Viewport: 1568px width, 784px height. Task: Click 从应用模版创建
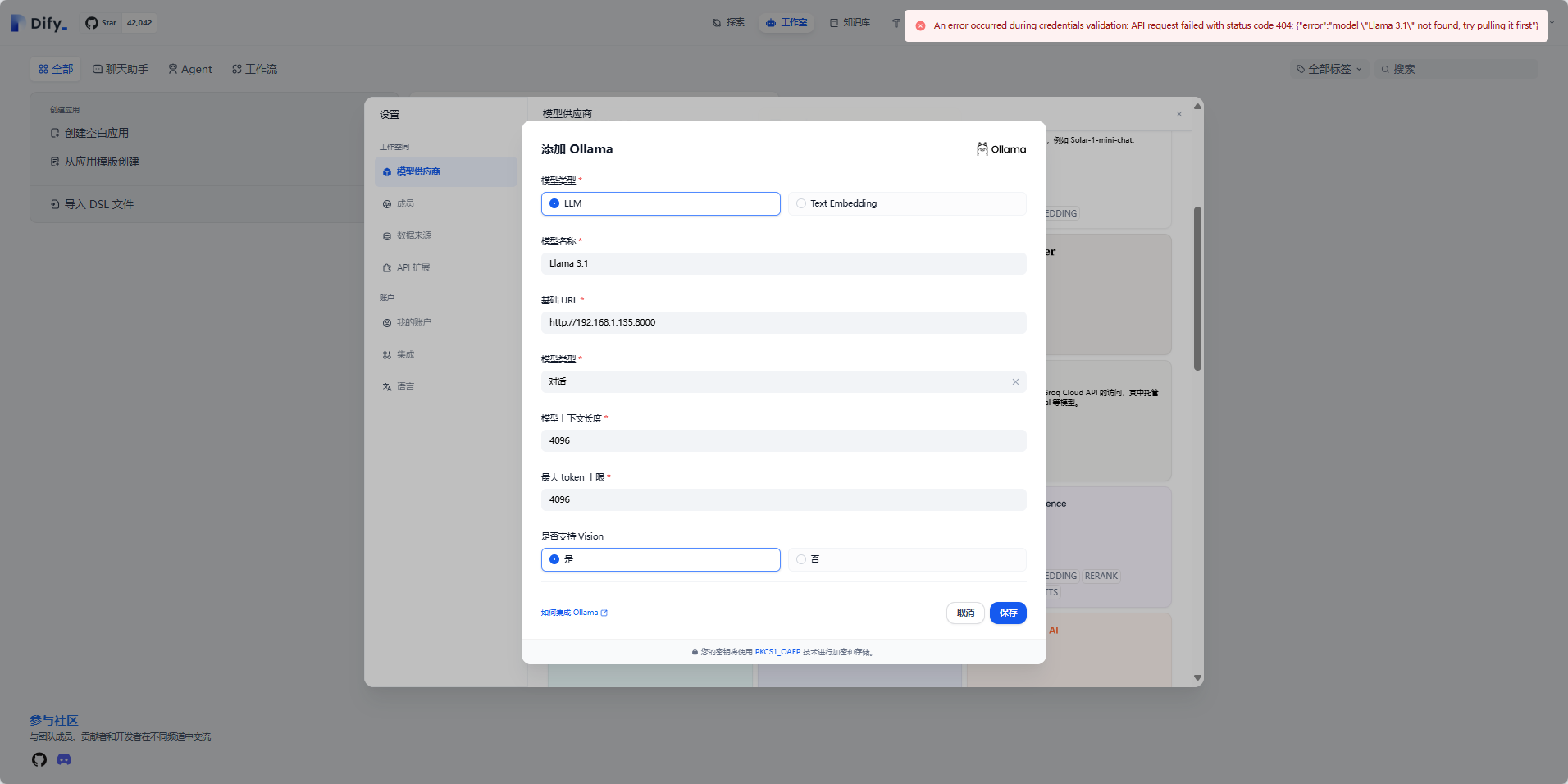click(102, 162)
